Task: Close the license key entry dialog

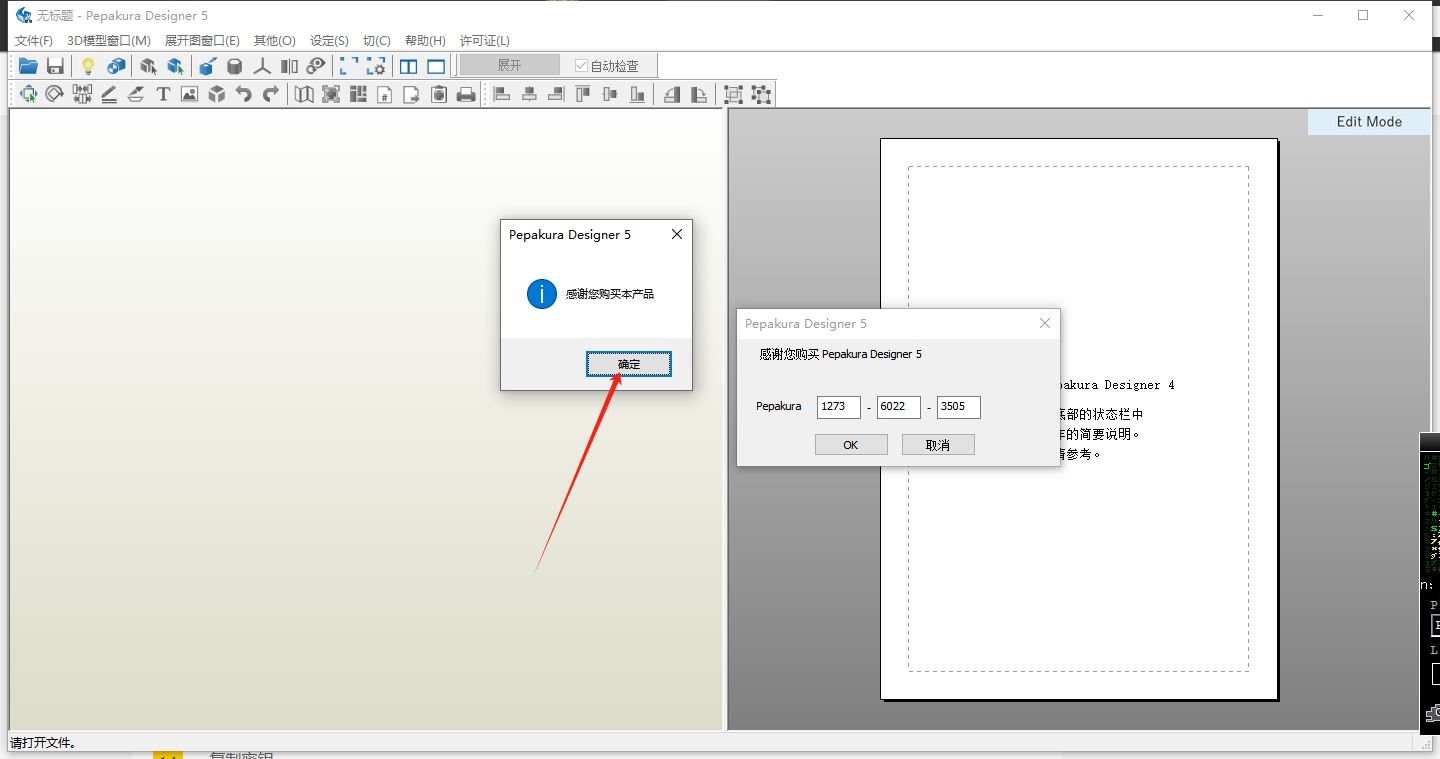Action: tap(1045, 323)
